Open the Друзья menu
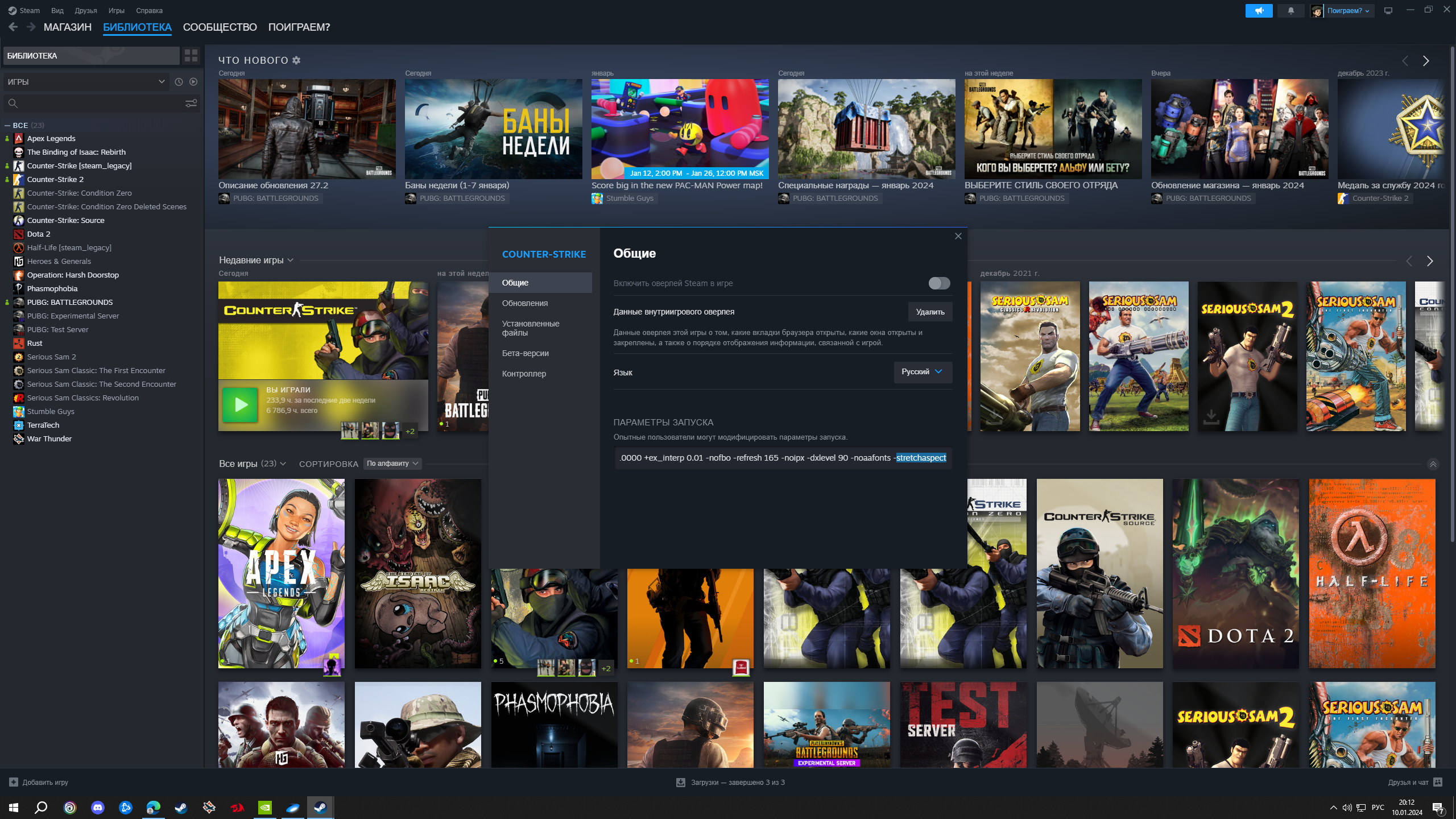Screen dimensions: 1456x819 tap(86, 10)
